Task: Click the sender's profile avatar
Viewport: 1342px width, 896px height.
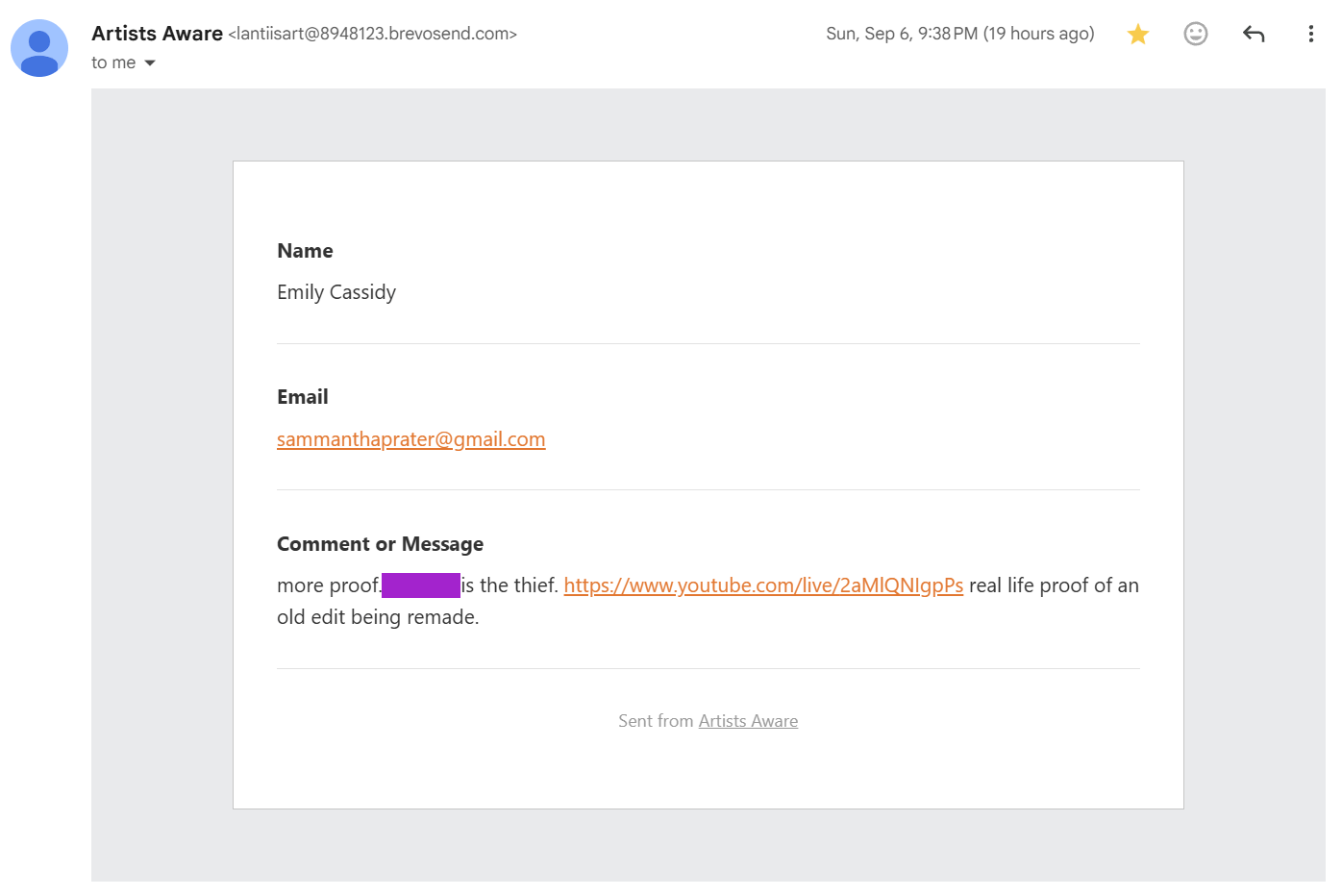Action: (39, 48)
